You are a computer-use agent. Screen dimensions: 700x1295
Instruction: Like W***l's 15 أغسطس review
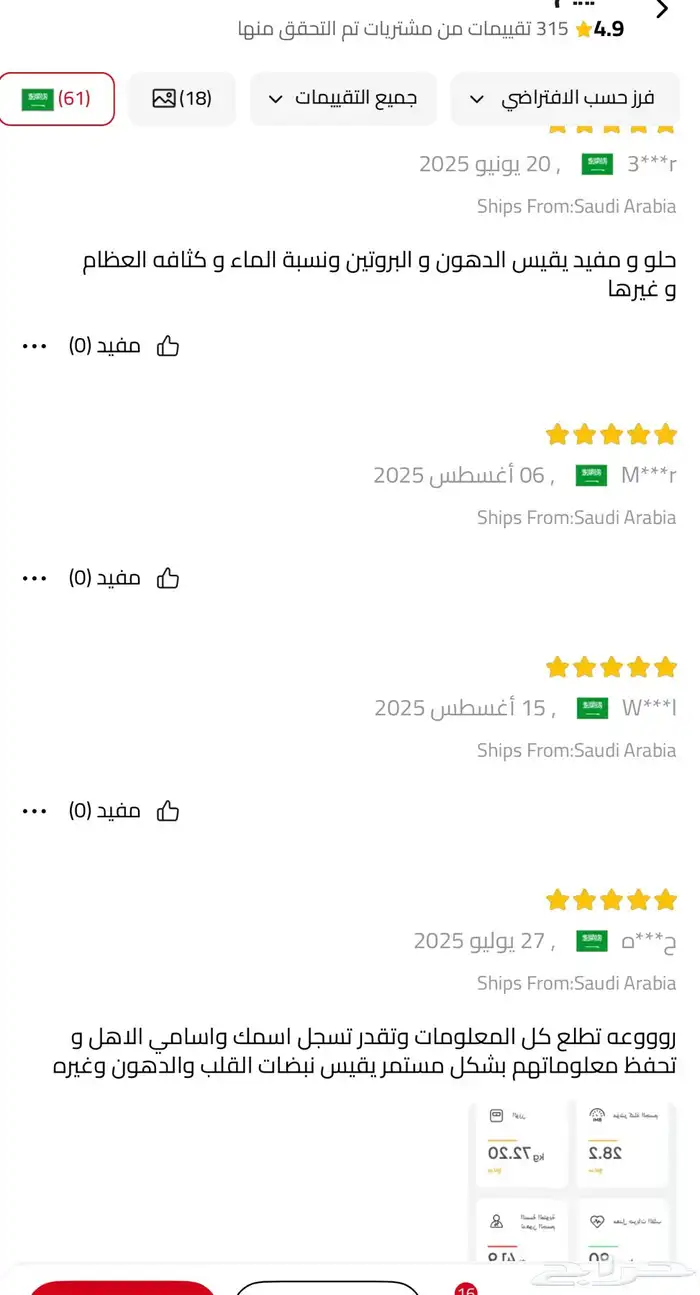click(x=166, y=810)
